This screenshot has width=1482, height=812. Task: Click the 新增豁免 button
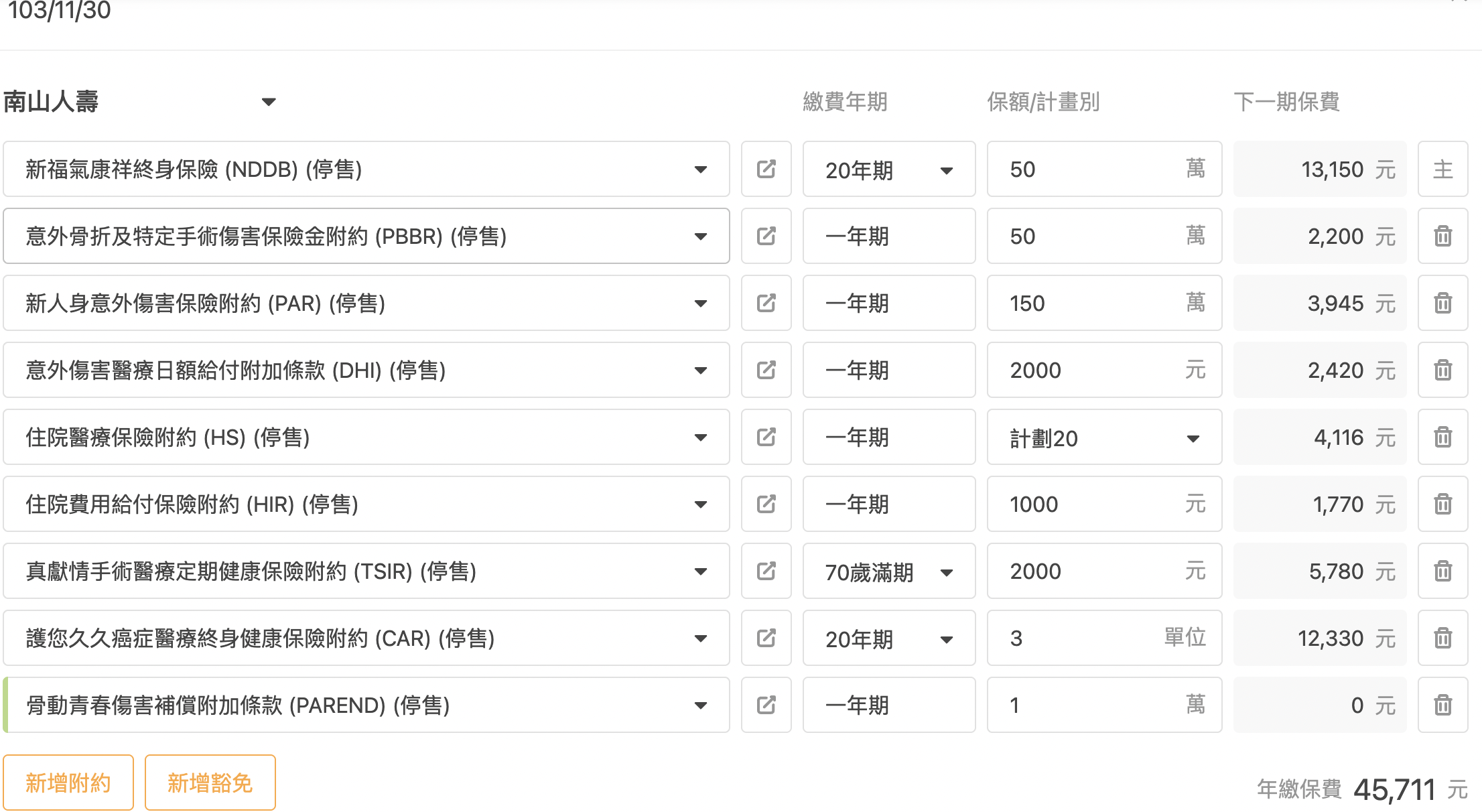(210, 783)
